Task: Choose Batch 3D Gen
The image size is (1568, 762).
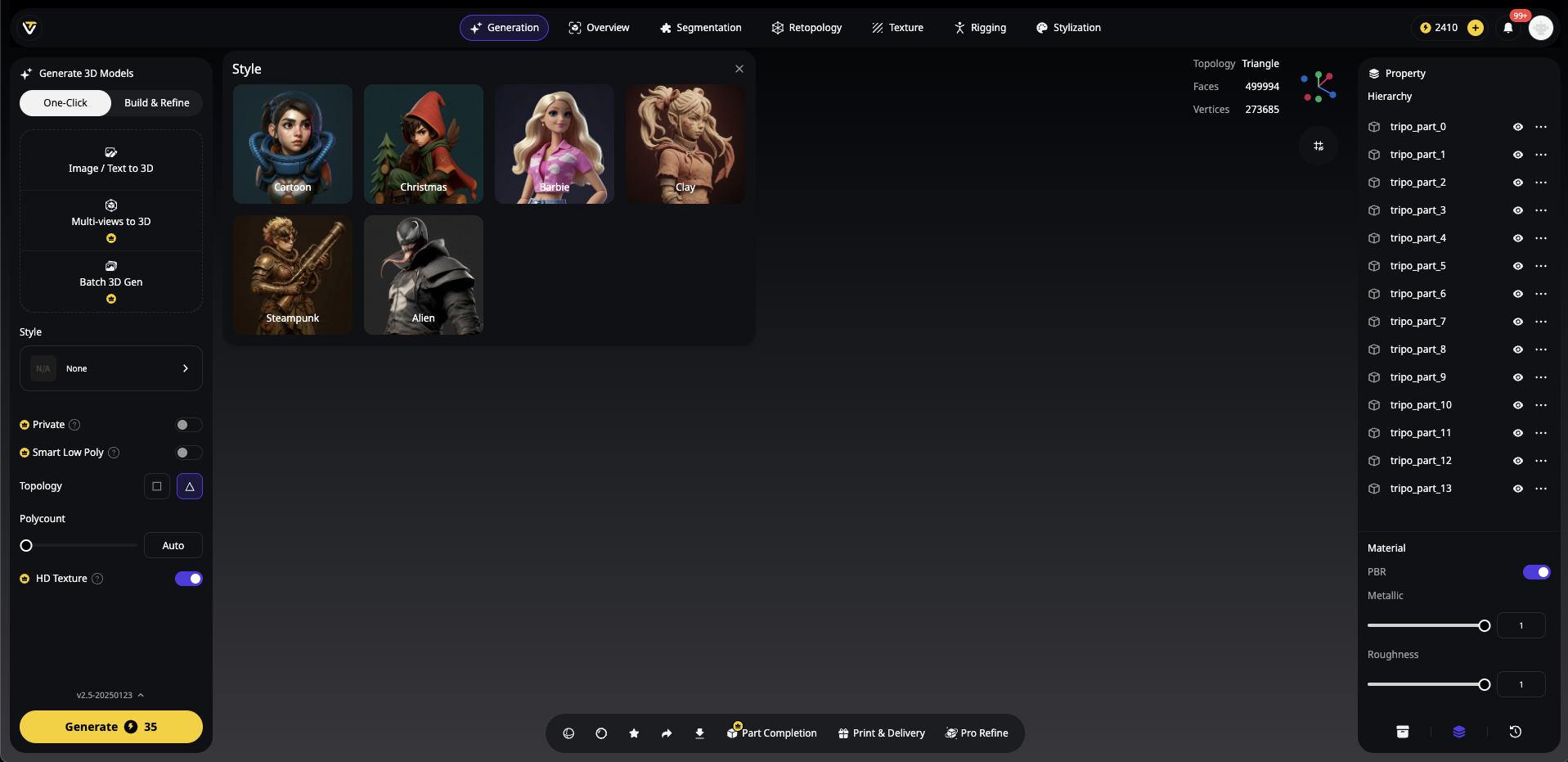Action: coord(111,282)
